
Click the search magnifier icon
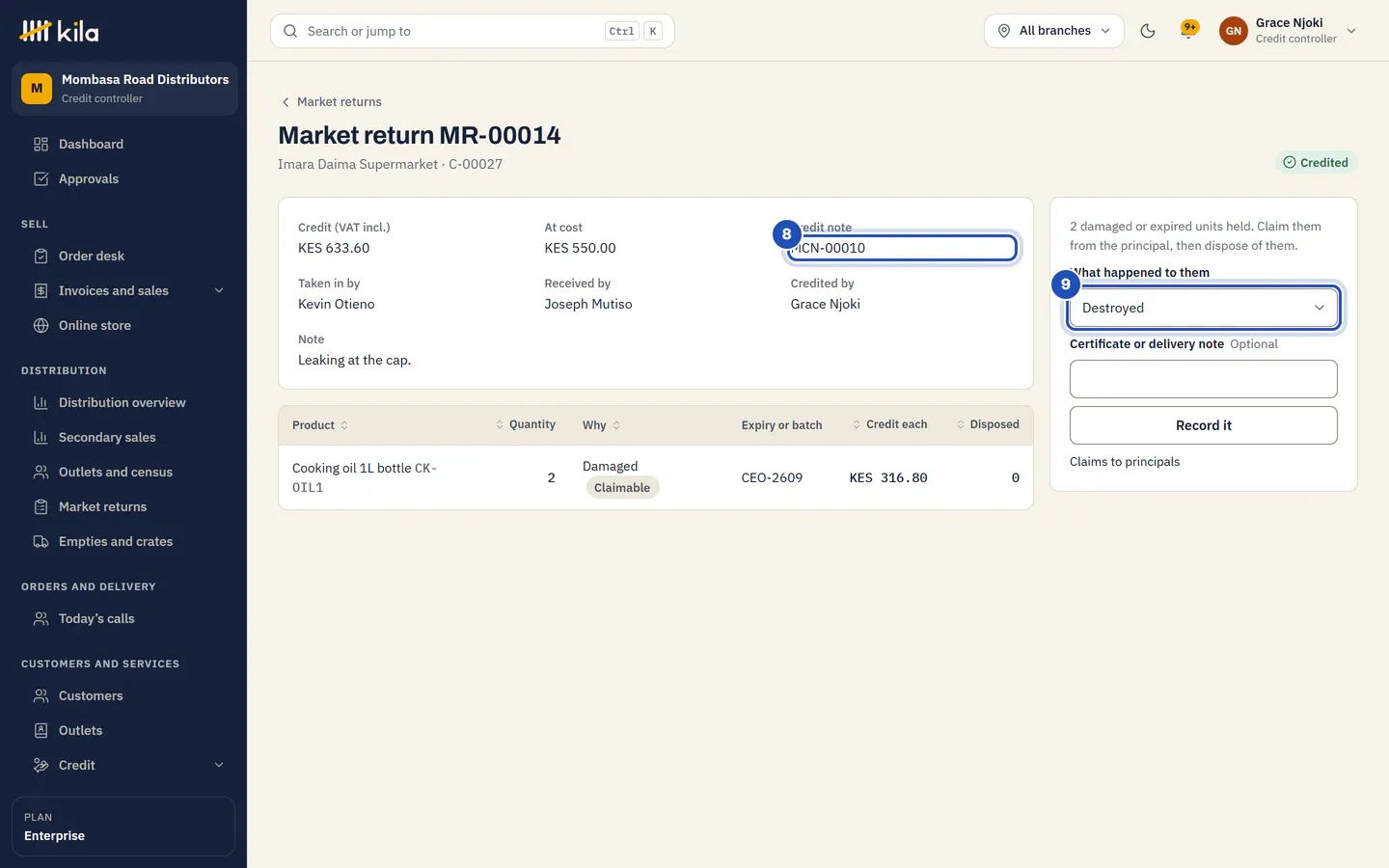pyautogui.click(x=290, y=31)
